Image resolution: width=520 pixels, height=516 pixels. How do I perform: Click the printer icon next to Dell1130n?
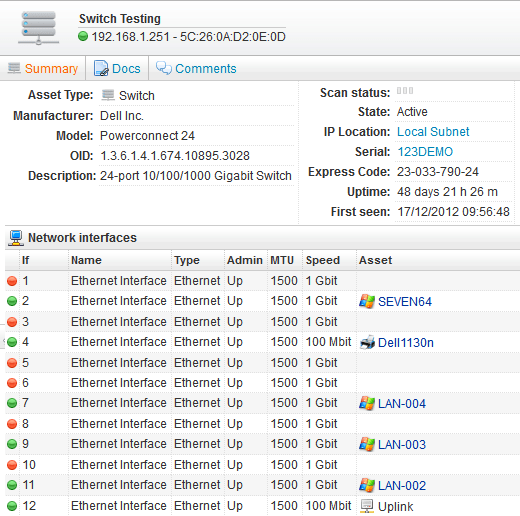pyautogui.click(x=367, y=342)
